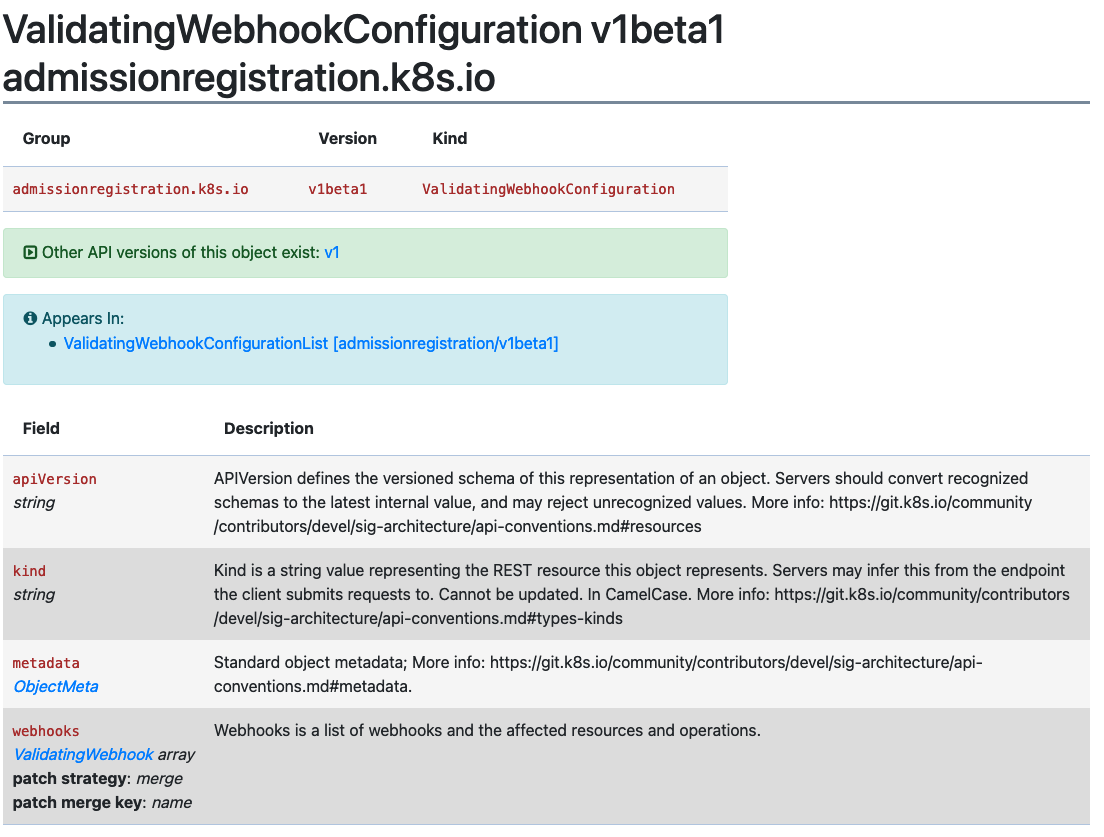The image size is (1104, 837).
Task: Click the webhooks field name
Action: pyautogui.click(x=46, y=731)
